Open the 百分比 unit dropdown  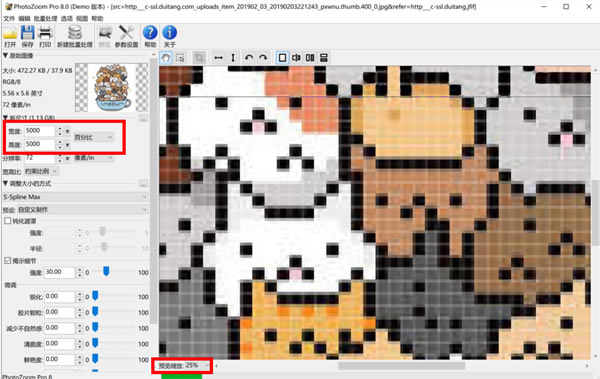pyautogui.click(x=94, y=137)
